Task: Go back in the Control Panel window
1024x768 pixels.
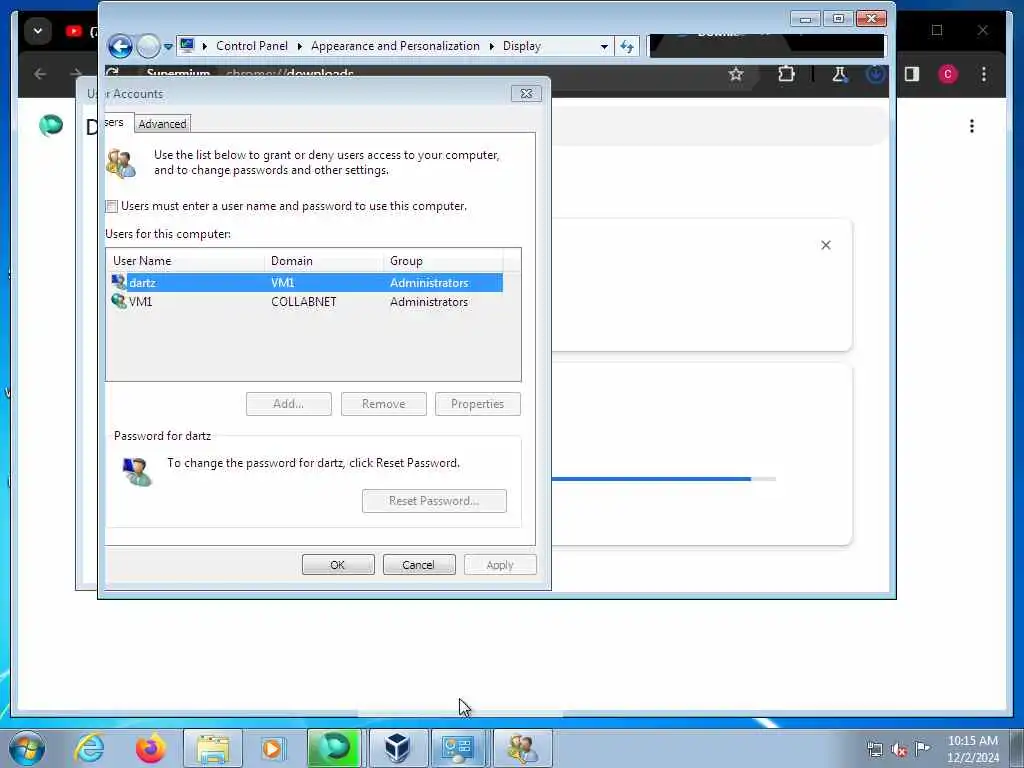Action: click(120, 46)
